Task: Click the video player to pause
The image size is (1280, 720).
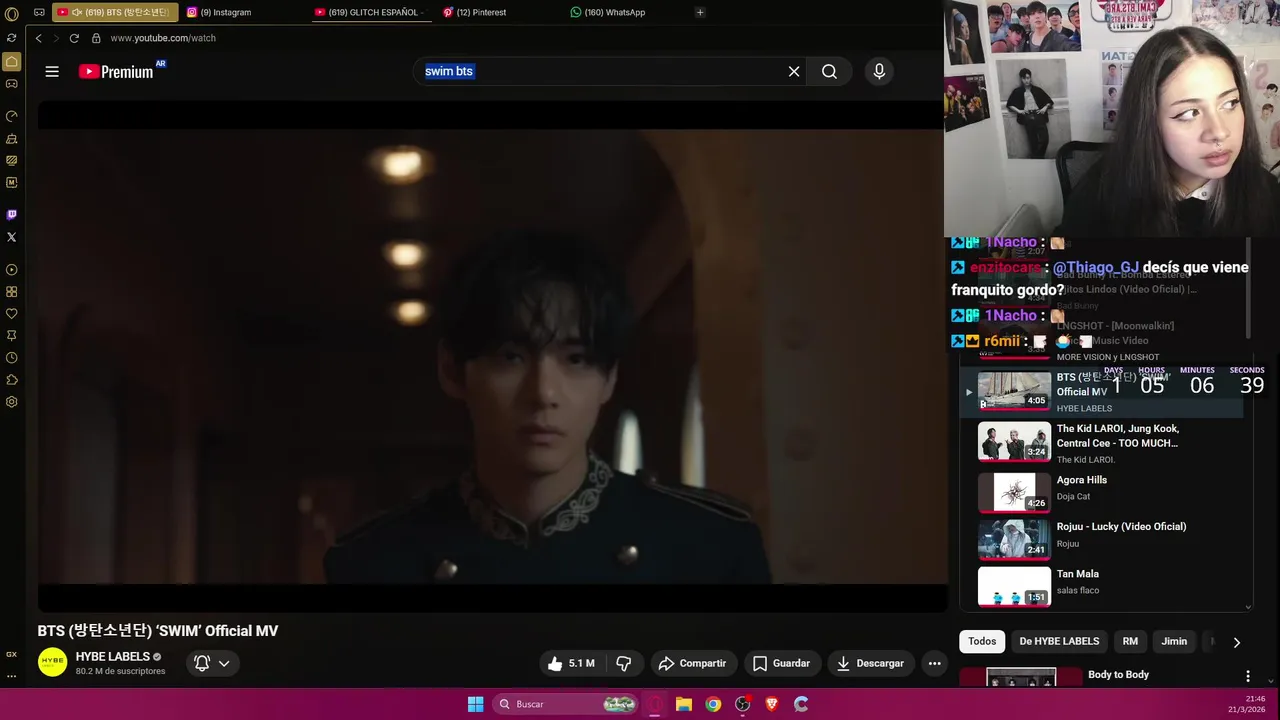Action: [492, 356]
